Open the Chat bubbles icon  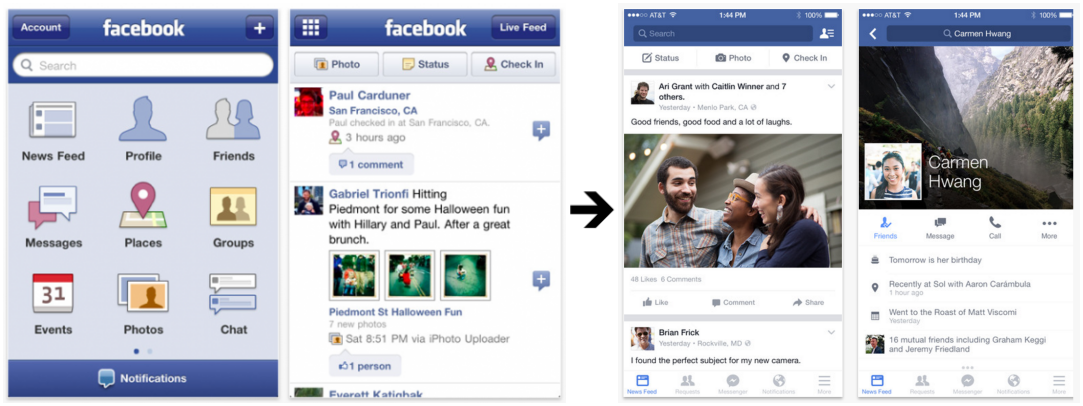(233, 293)
